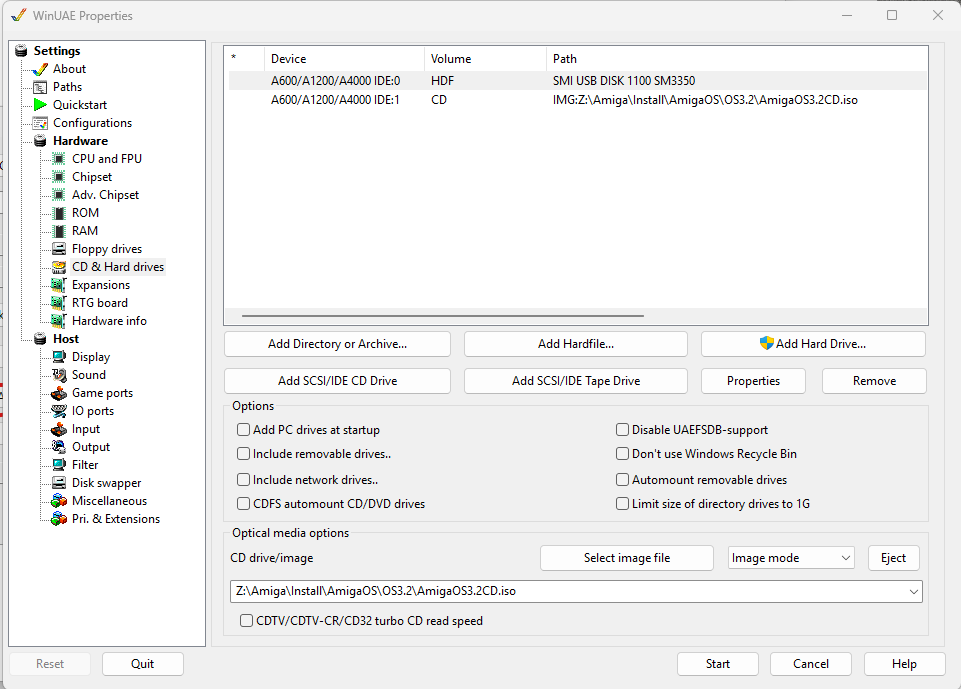Click the Add Hardfile... button
Image resolution: width=961 pixels, height=689 pixels.
575,344
